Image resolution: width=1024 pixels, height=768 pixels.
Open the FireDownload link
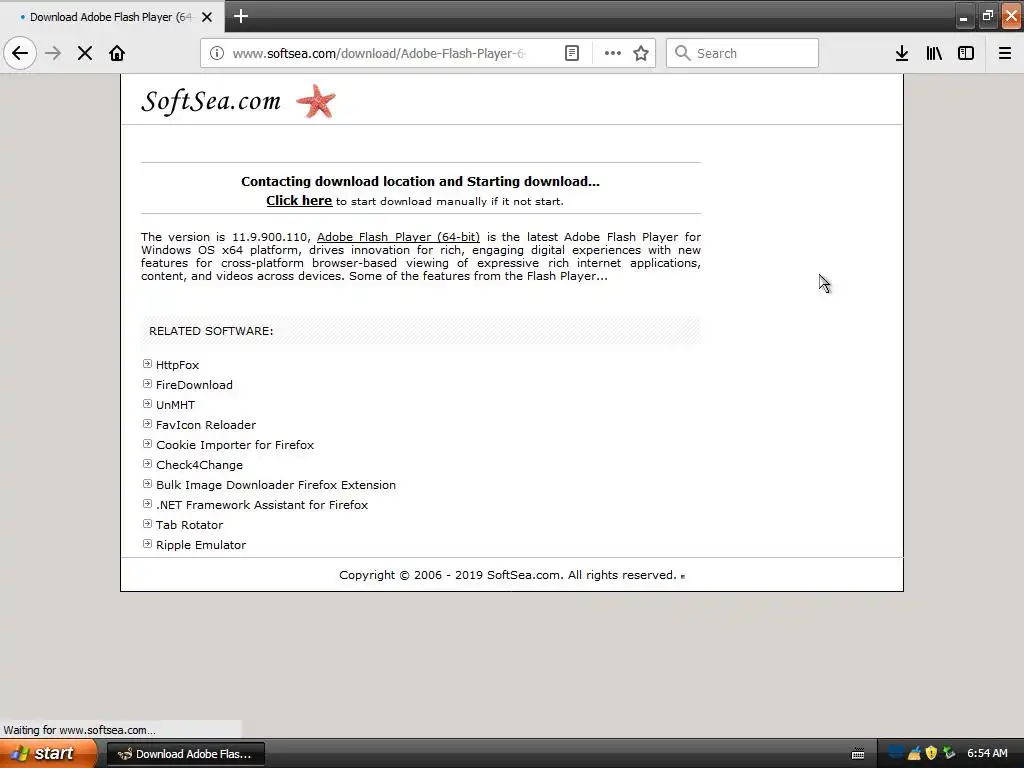pyautogui.click(x=194, y=385)
